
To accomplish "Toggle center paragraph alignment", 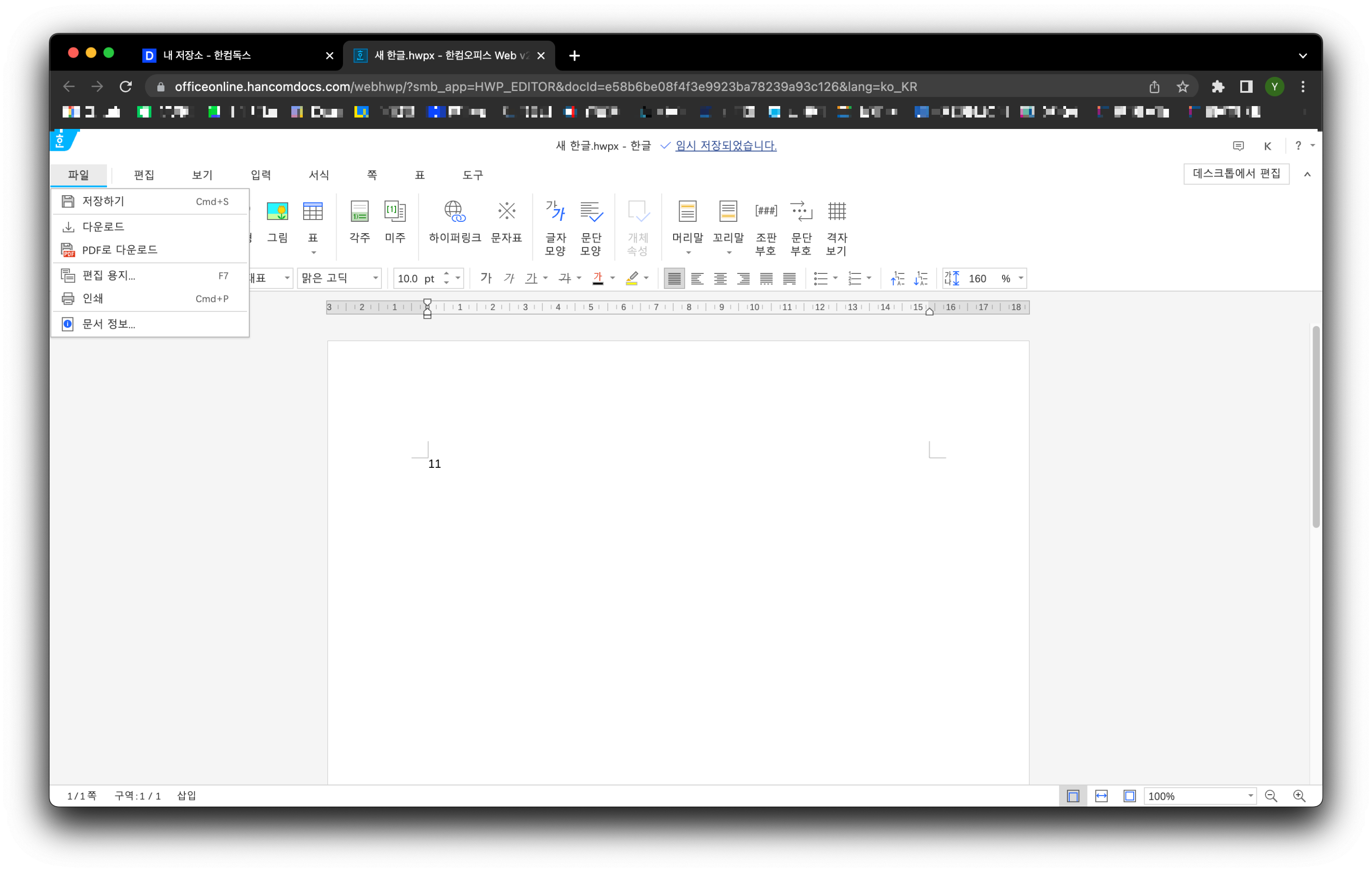I will point(720,278).
